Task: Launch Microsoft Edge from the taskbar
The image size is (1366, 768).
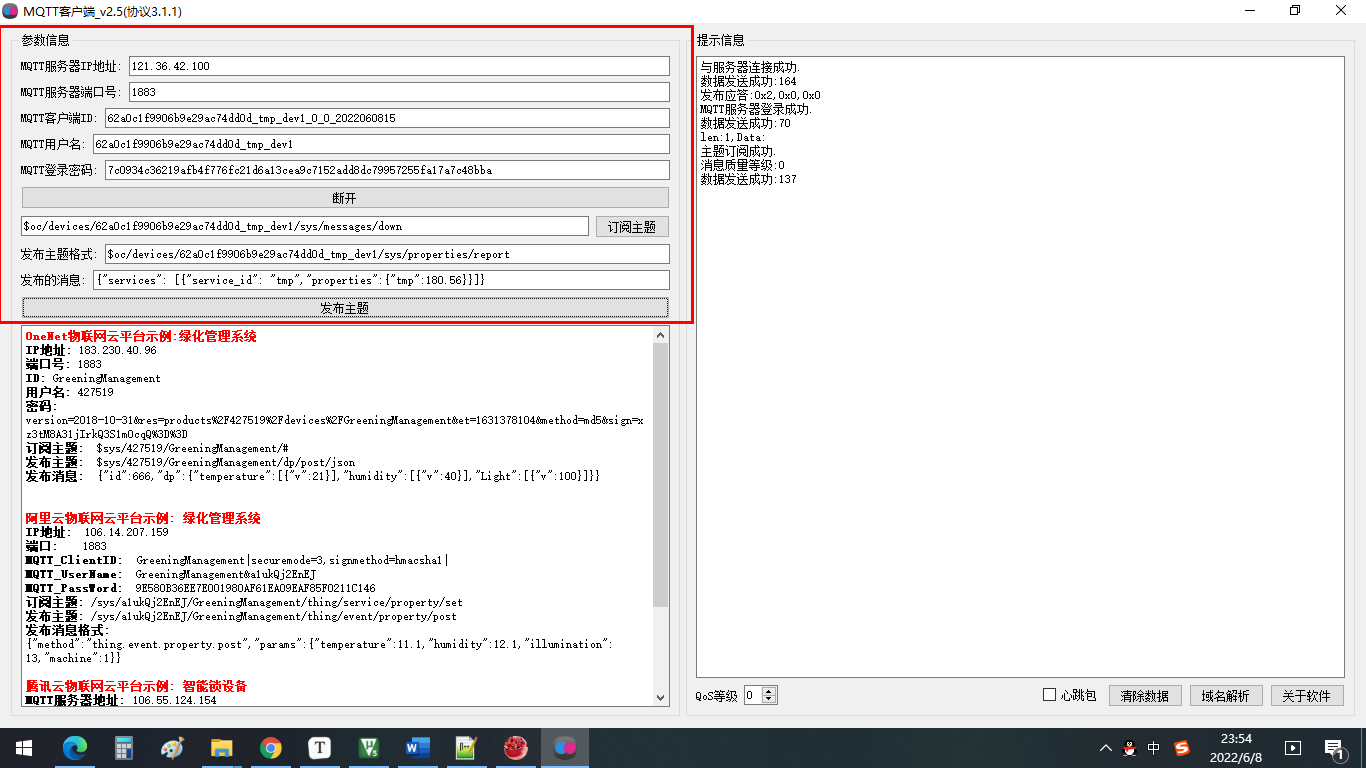Action: 75,747
